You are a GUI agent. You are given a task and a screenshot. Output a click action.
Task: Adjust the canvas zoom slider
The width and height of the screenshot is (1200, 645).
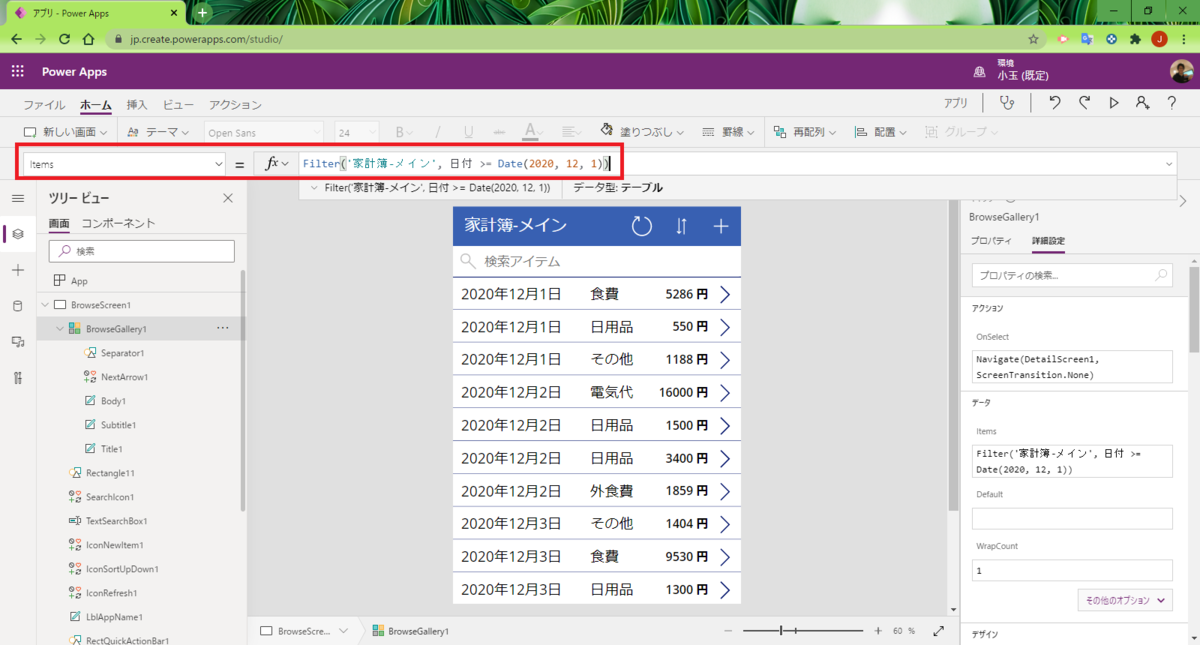(x=803, y=631)
